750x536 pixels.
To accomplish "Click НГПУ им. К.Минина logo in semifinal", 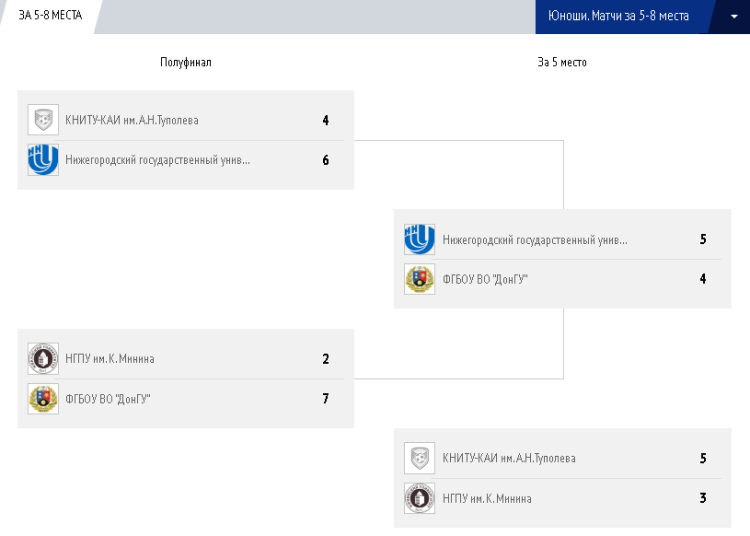I will click(43, 359).
